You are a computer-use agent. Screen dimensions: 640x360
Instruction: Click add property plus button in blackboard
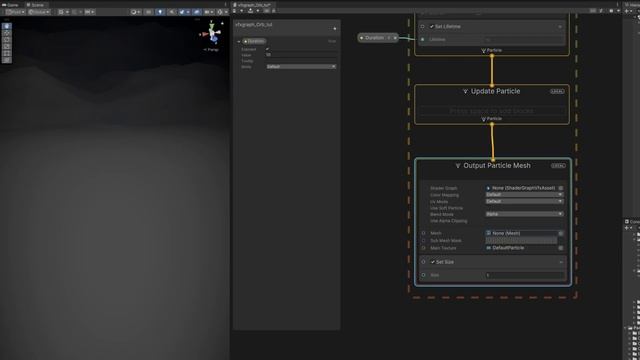(335, 29)
